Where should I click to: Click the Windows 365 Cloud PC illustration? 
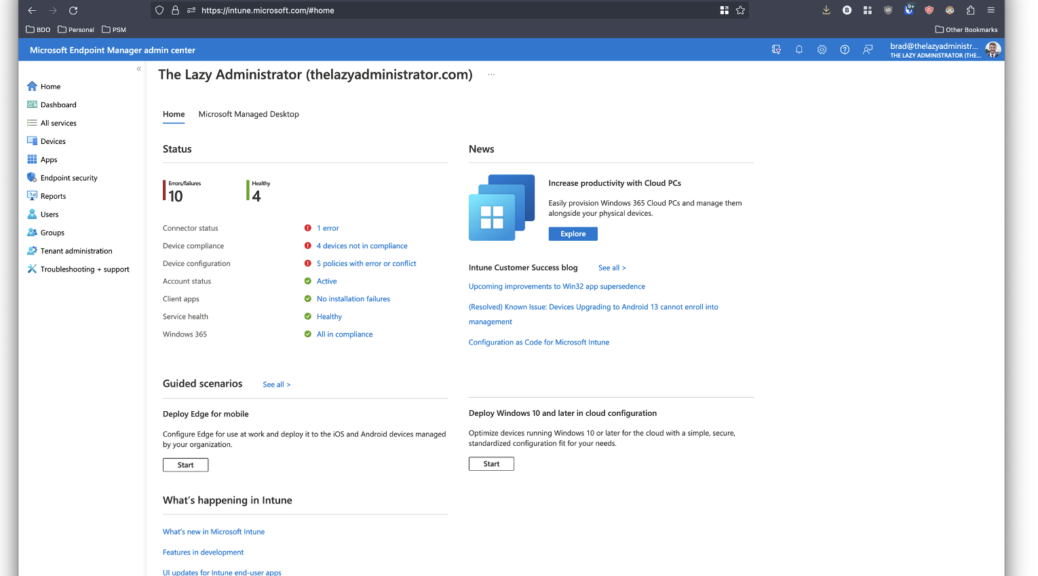point(502,207)
